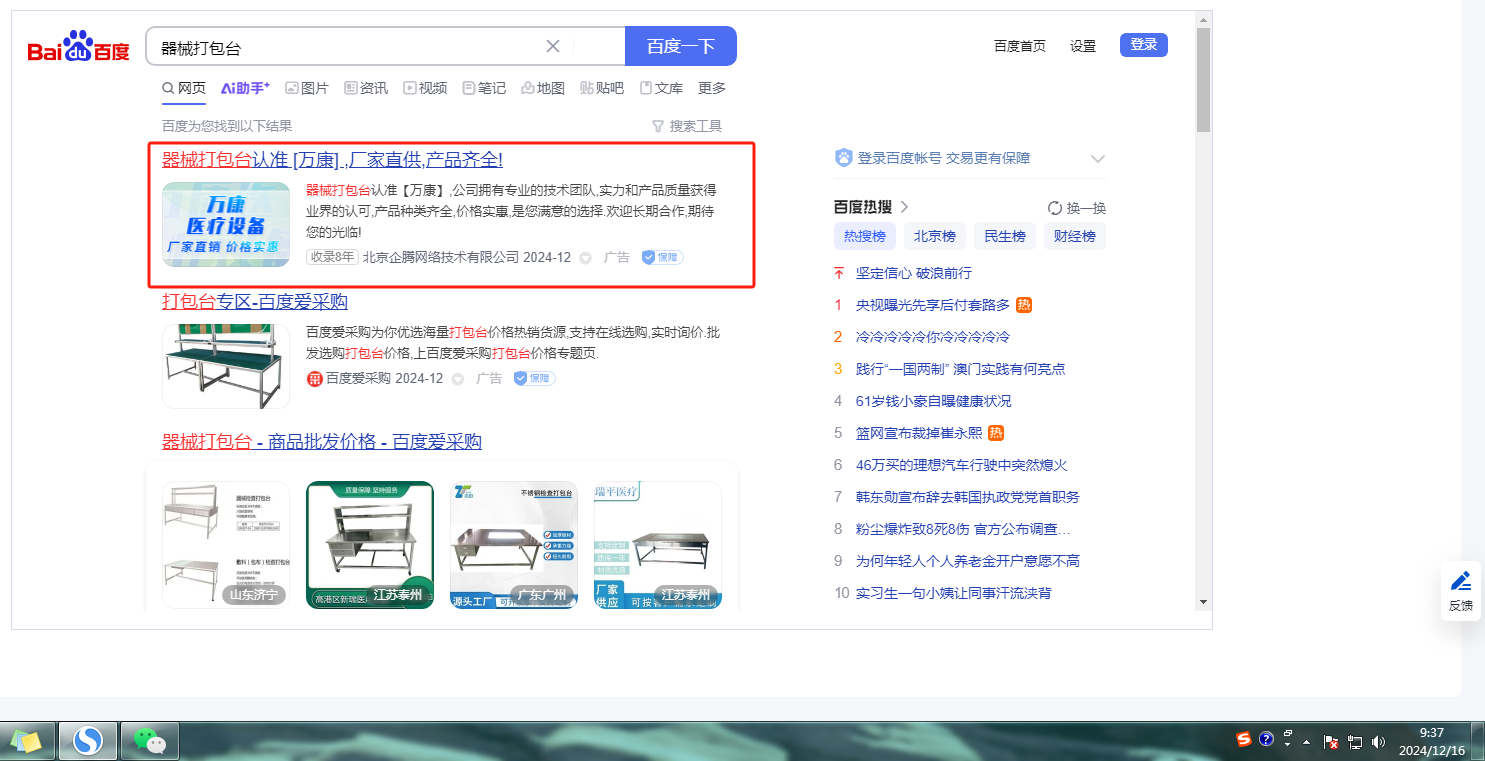Viewport: 1485px width, 761px height.
Task: Switch to the 视频 tab
Action: click(x=425, y=88)
